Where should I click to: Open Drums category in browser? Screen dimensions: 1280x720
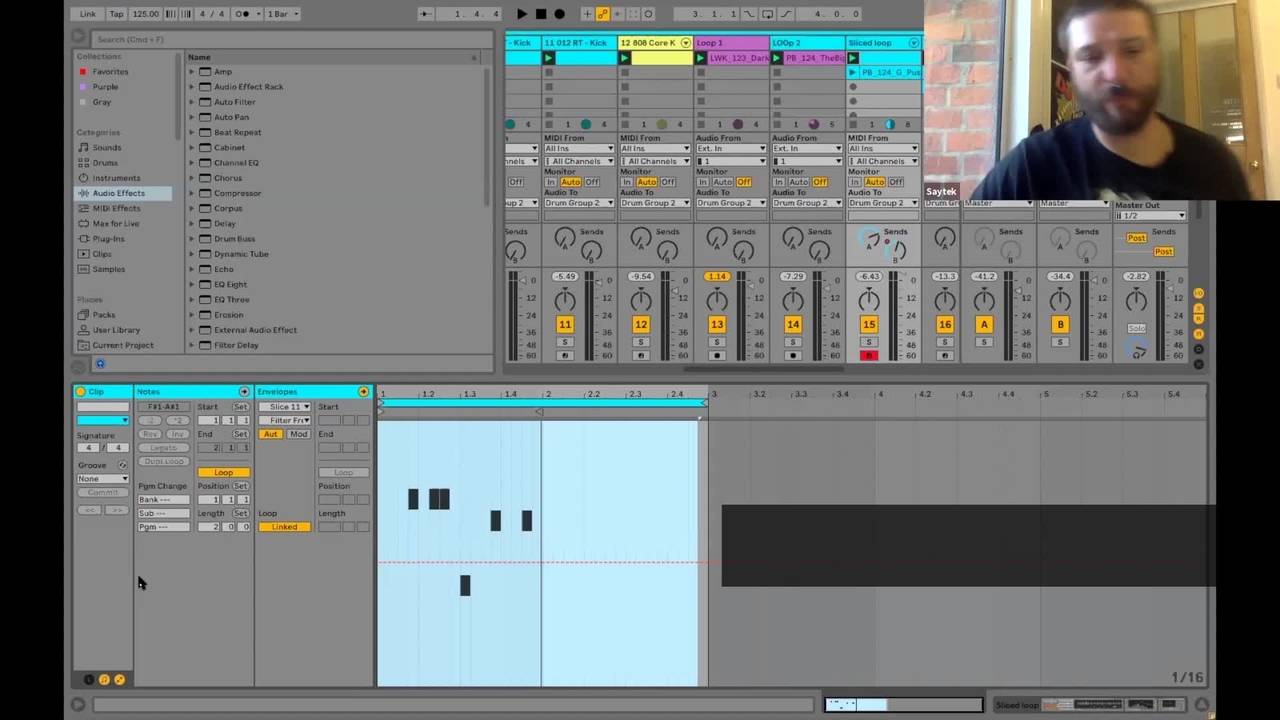click(105, 163)
